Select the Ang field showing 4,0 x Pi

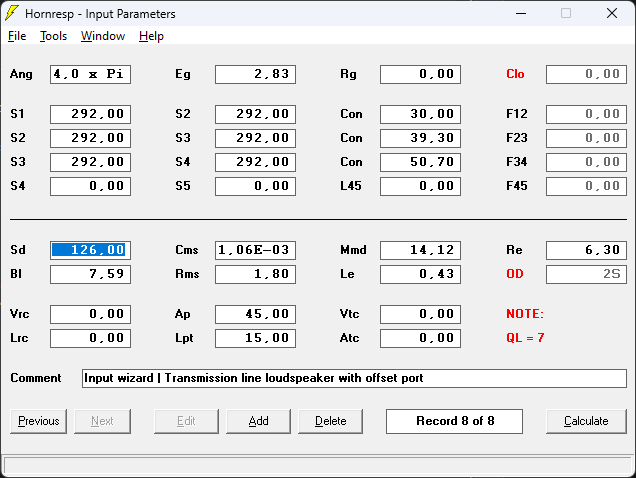tap(90, 74)
